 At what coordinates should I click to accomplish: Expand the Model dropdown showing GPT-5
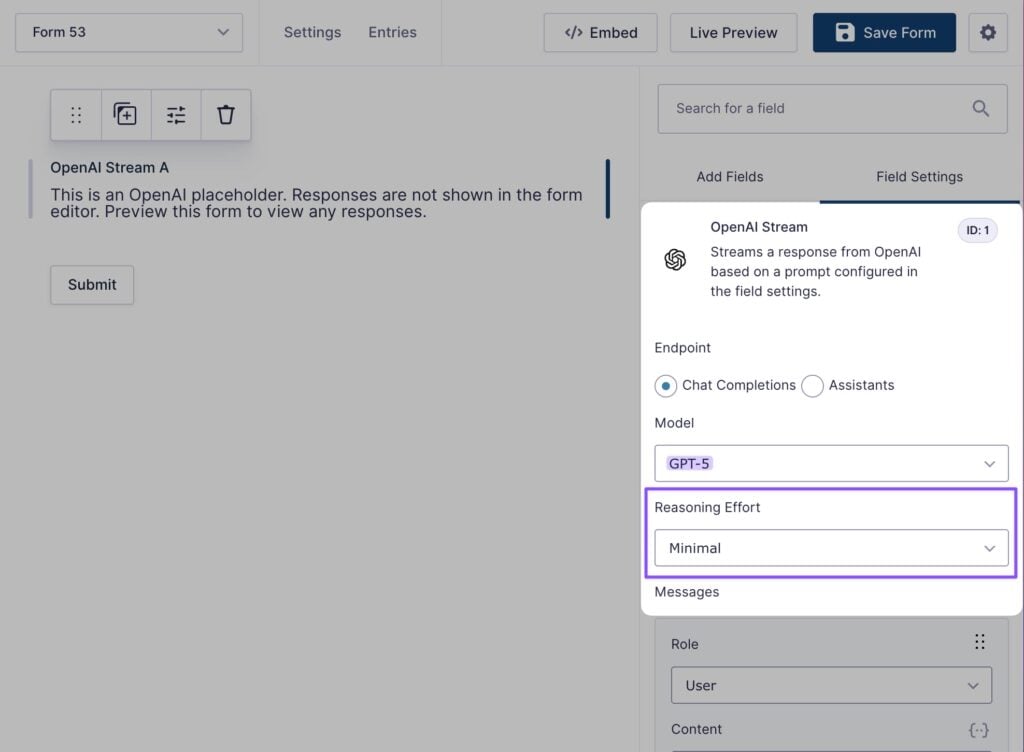pyautogui.click(x=831, y=464)
